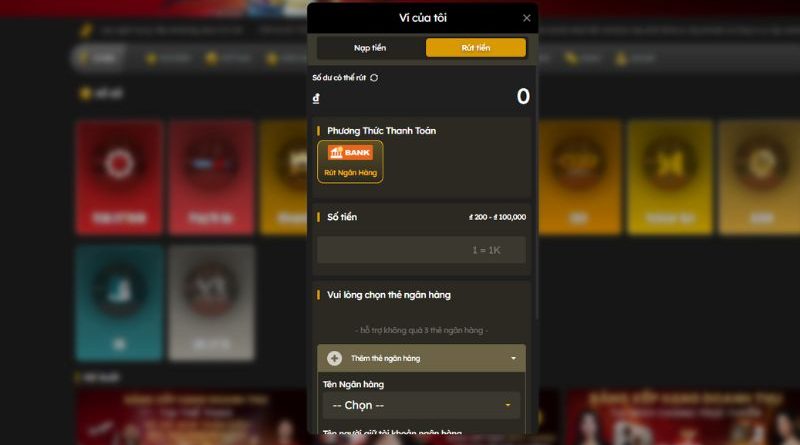This screenshot has height=445, width=800.
Task: Expand the Thêm thẻ ngân hàng arrow
Action: [513, 358]
